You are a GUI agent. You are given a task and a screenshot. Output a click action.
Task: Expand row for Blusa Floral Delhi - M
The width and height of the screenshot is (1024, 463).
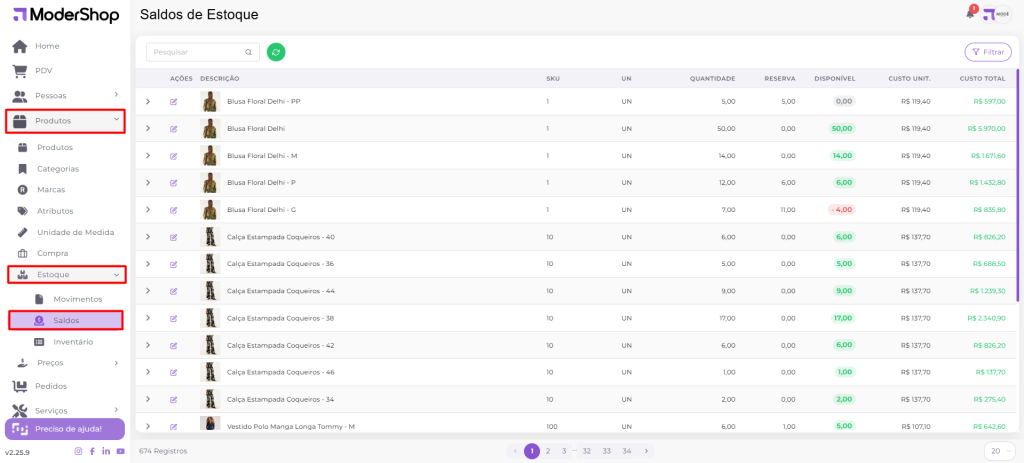click(147, 155)
